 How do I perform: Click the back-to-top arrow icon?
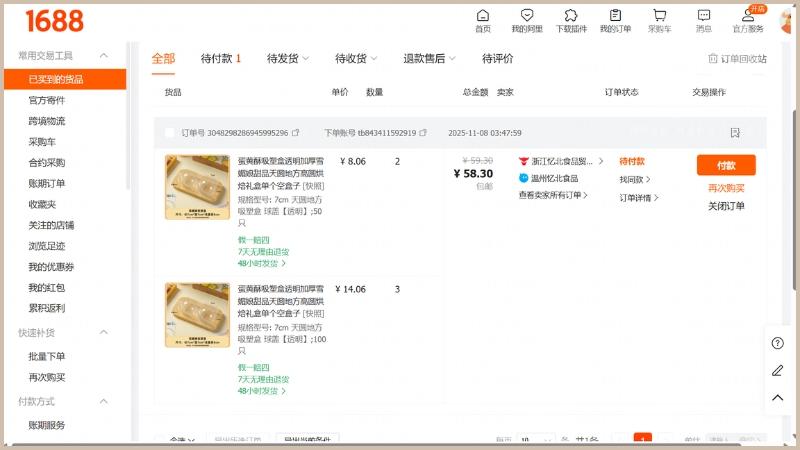pos(777,397)
